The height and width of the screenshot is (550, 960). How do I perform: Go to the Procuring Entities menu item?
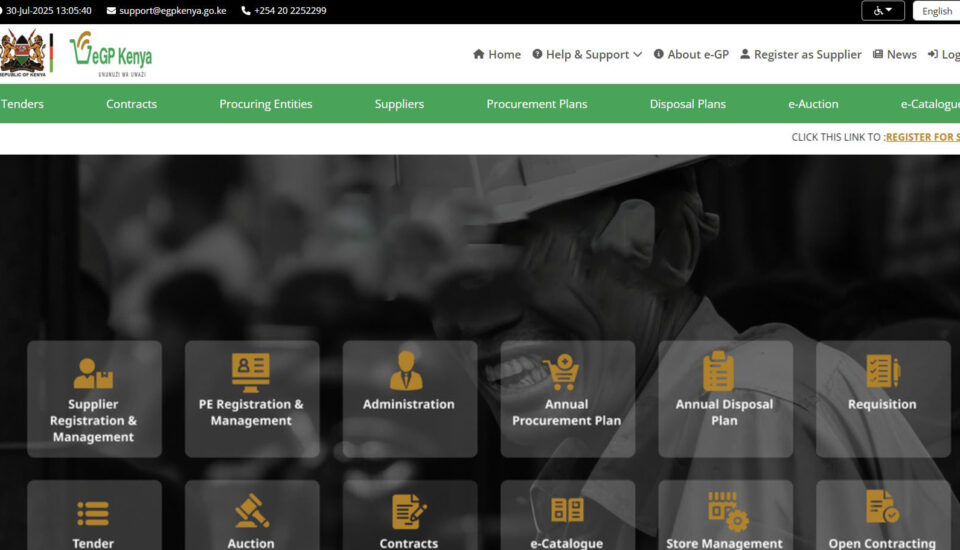click(266, 104)
